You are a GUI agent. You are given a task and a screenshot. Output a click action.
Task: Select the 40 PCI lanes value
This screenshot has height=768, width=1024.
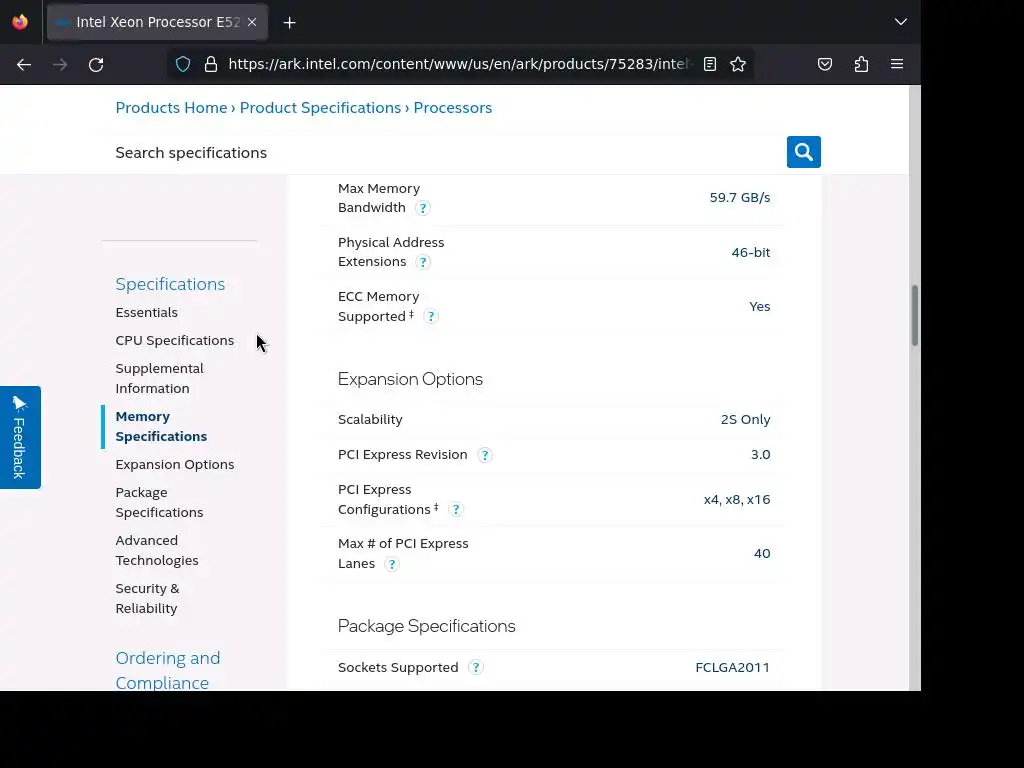pos(762,554)
